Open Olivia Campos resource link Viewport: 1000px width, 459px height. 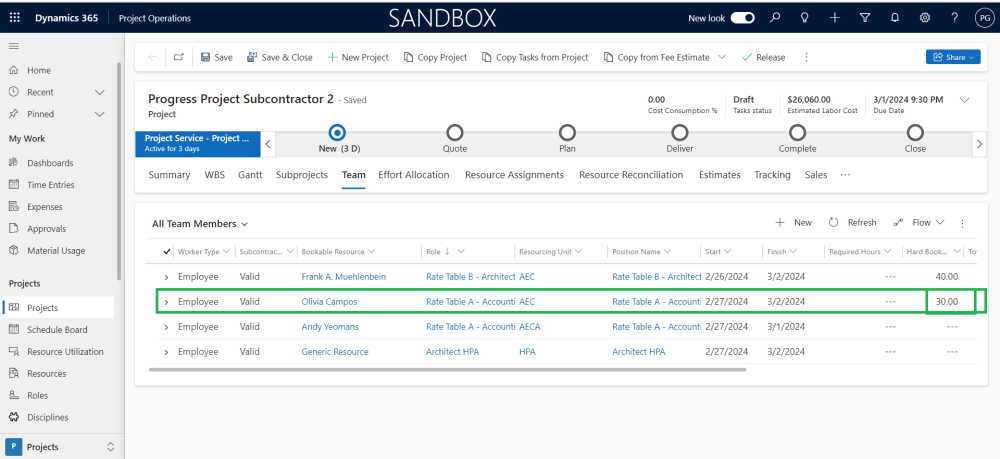(x=329, y=302)
